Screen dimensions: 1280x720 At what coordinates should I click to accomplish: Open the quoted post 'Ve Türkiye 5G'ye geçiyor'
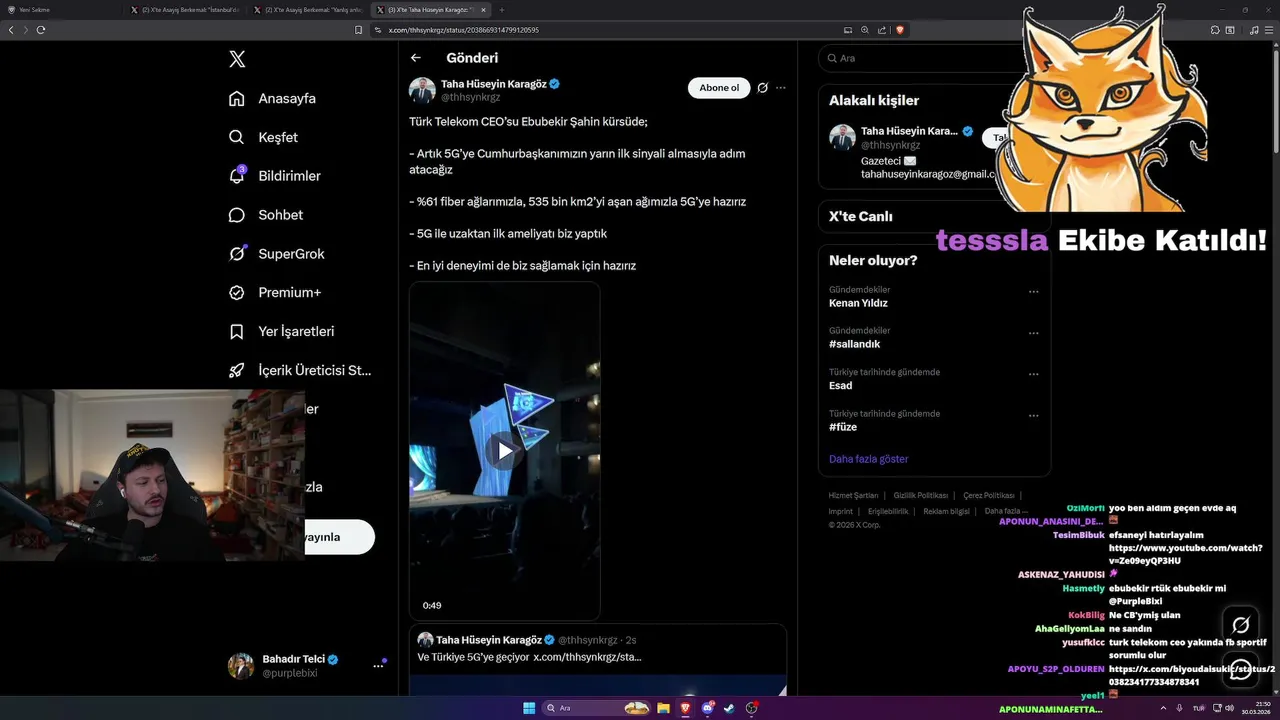pyautogui.click(x=598, y=660)
